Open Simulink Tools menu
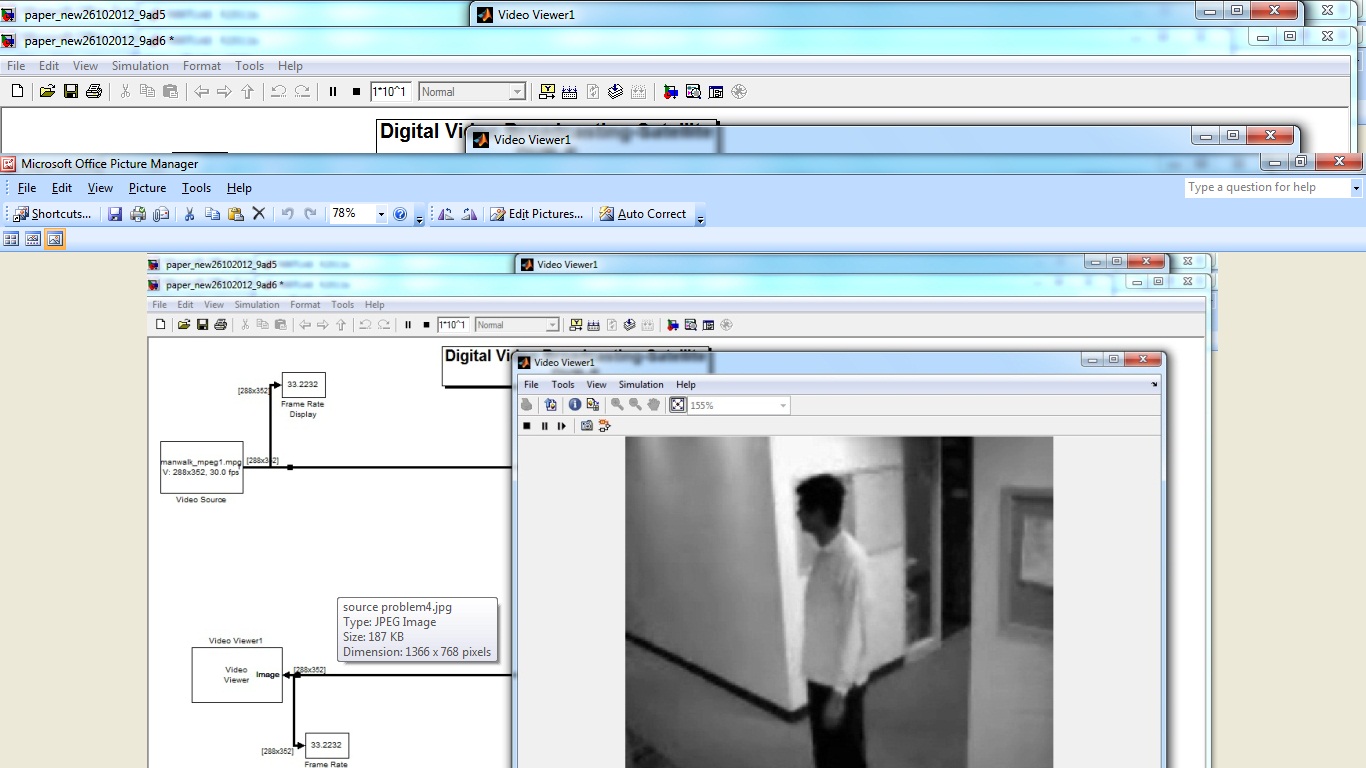 coord(250,66)
